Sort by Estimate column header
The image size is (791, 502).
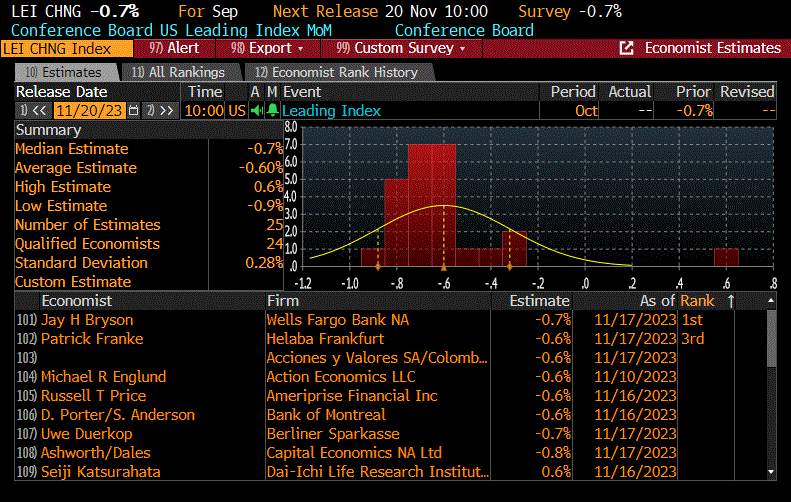[539, 301]
